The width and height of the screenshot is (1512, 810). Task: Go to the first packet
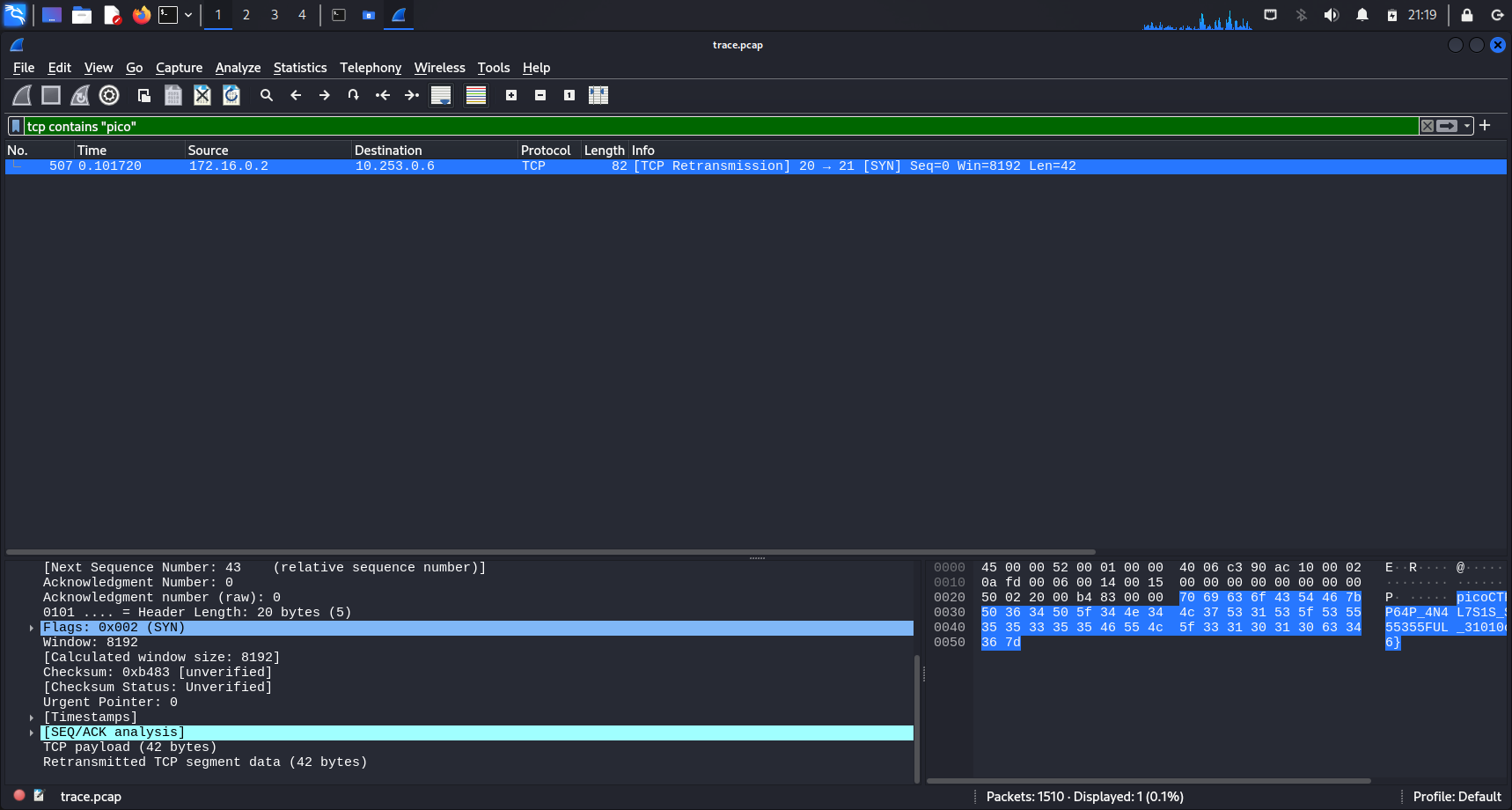tap(383, 95)
